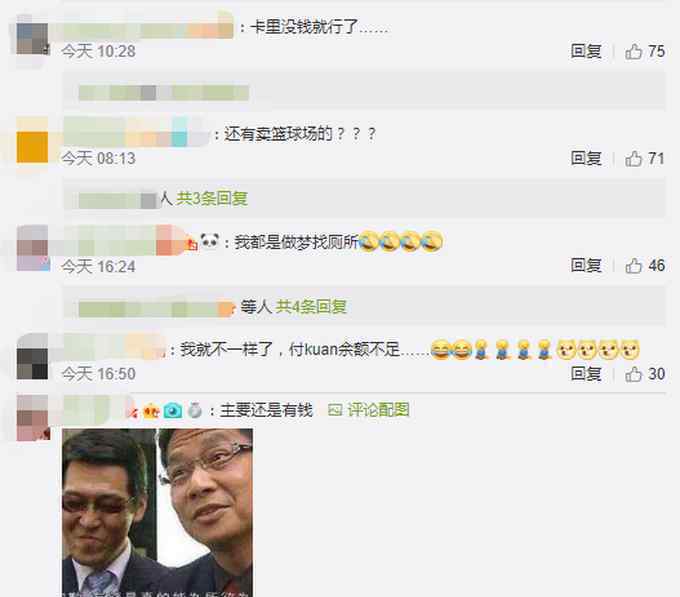The image size is (680, 597).
Task: Expand 共3条回复 thread
Action: coord(212,199)
